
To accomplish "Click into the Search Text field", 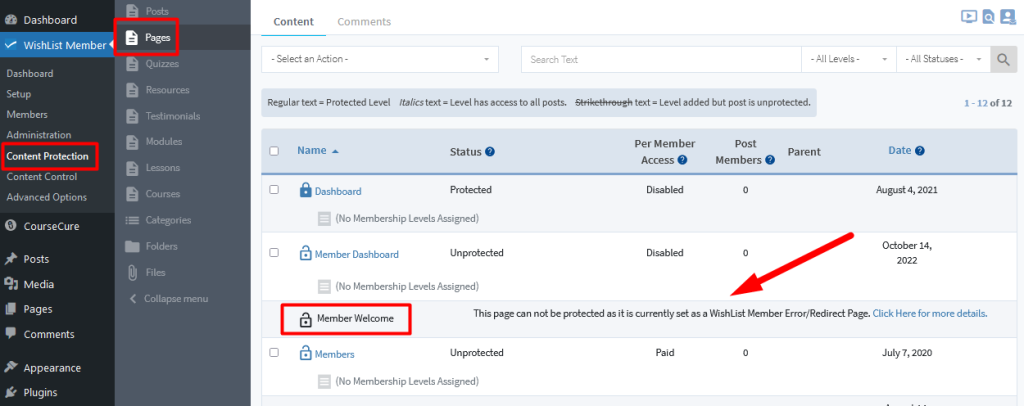I will (661, 59).
